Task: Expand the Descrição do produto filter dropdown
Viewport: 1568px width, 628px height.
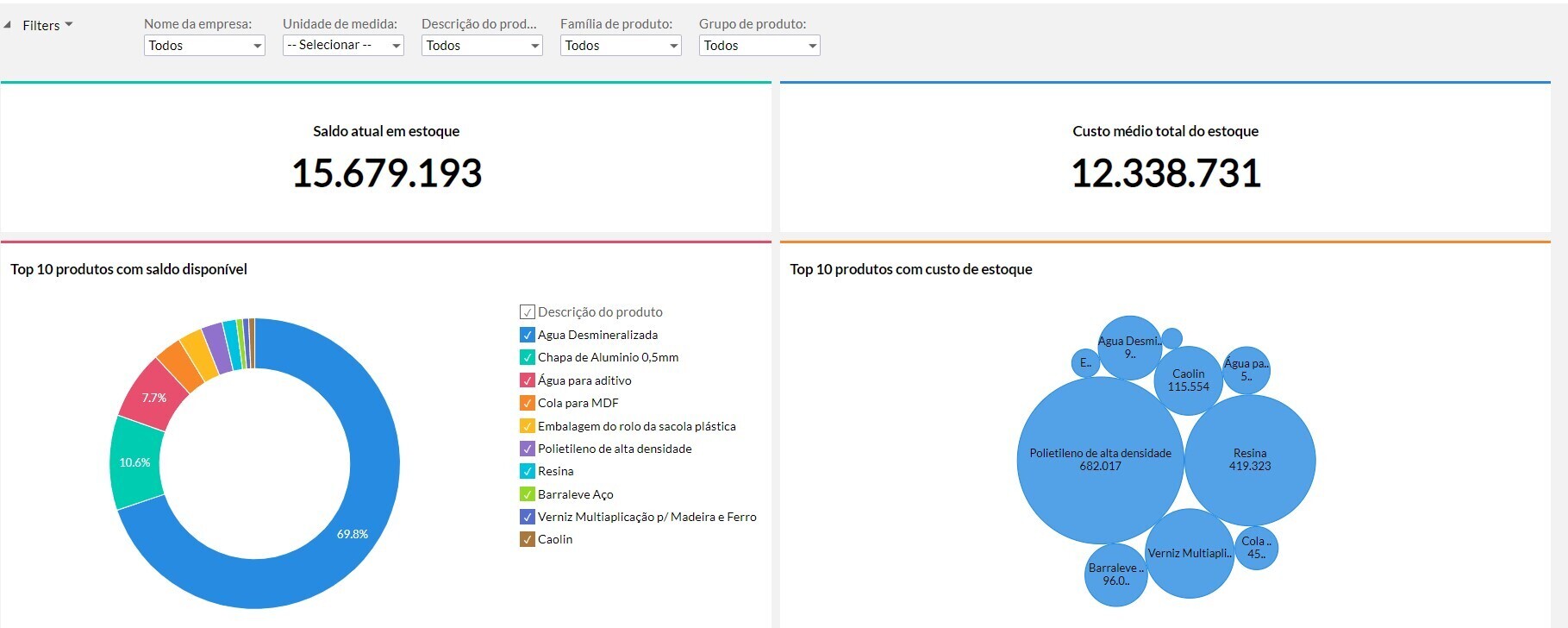Action: (482, 46)
